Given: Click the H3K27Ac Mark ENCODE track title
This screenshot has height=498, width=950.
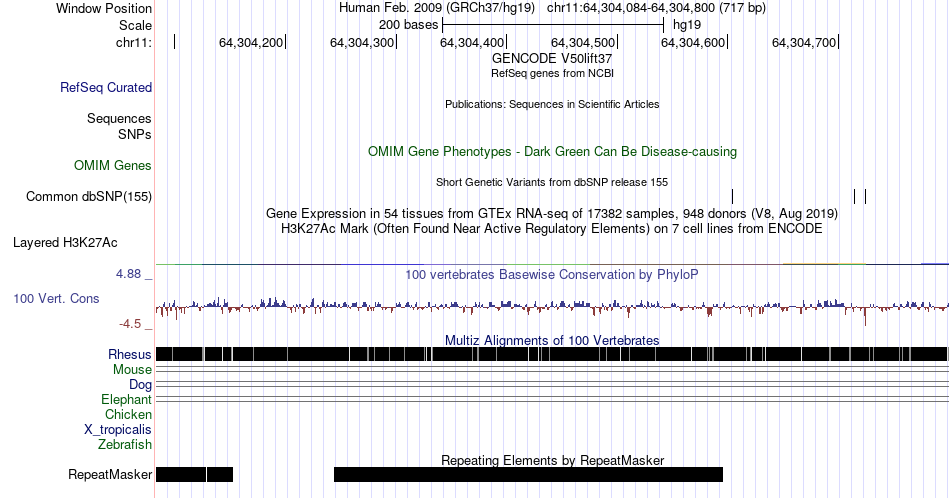Looking at the screenshot, I should coord(552,229).
